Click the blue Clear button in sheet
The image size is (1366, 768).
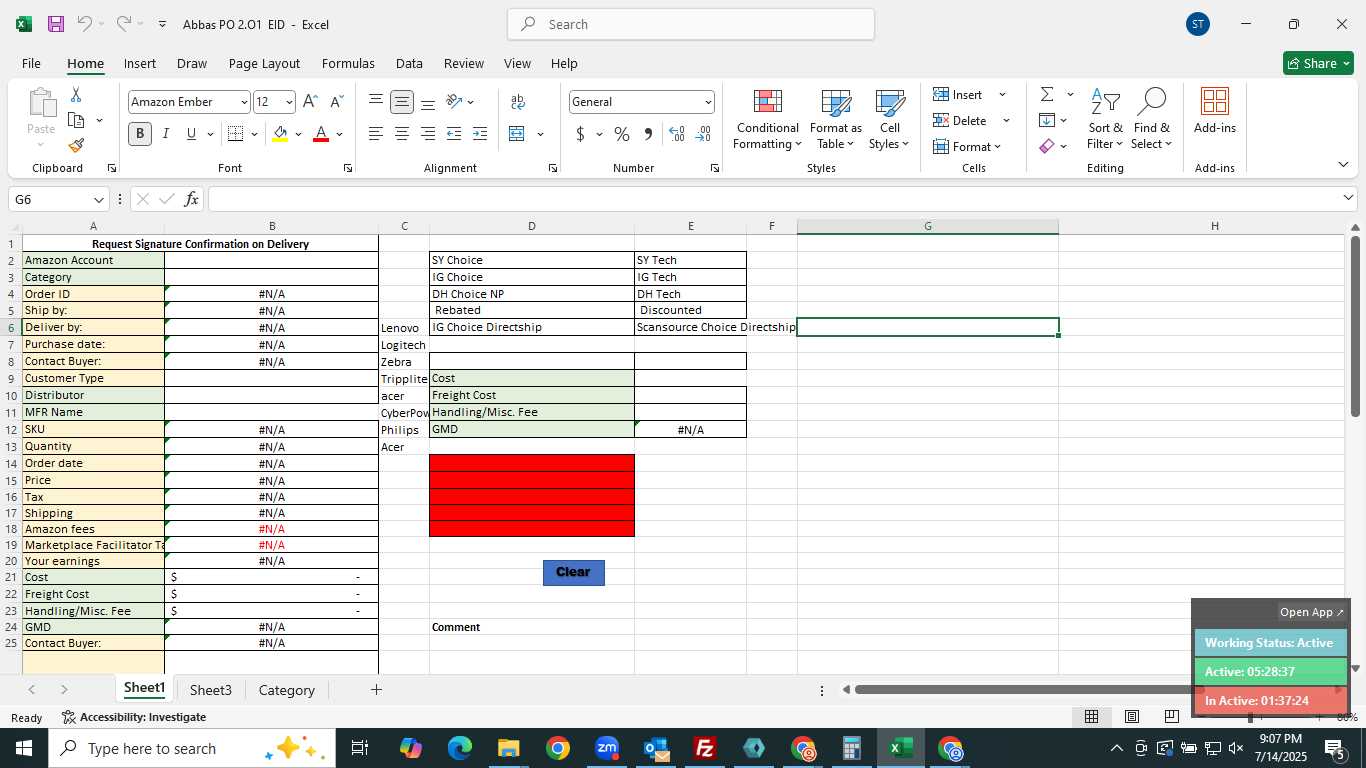573,572
